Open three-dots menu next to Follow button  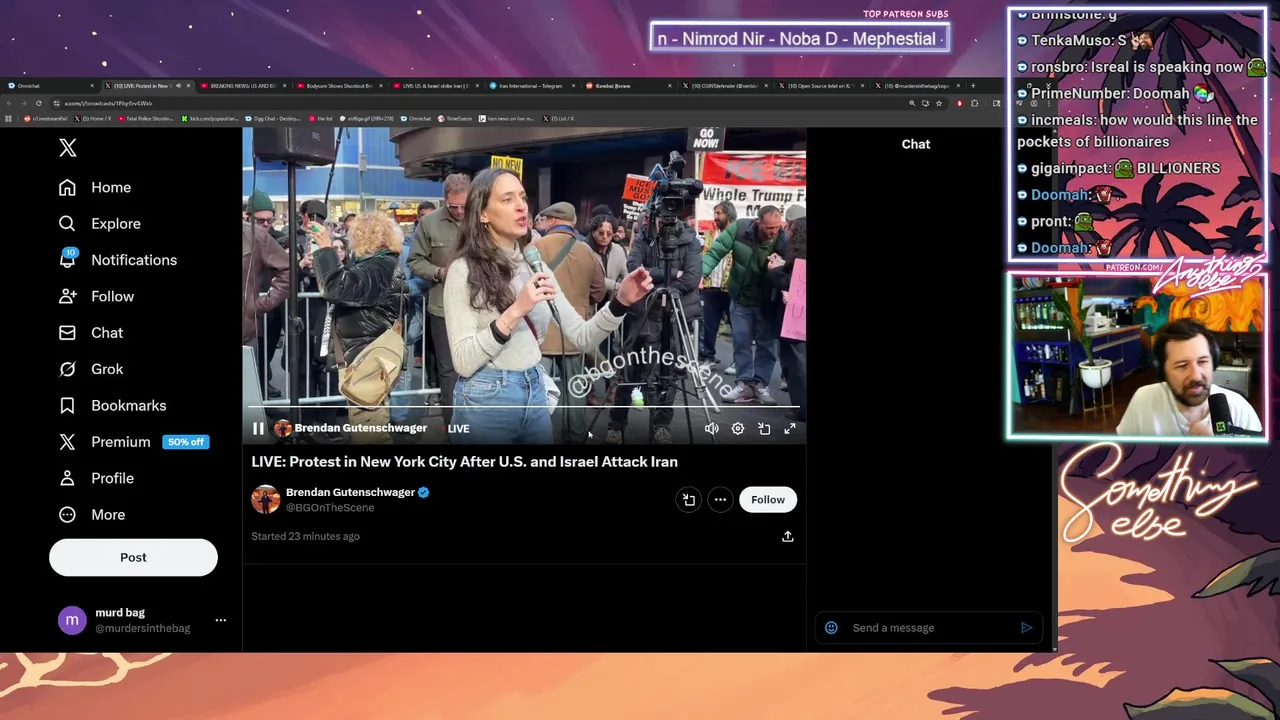coord(720,500)
